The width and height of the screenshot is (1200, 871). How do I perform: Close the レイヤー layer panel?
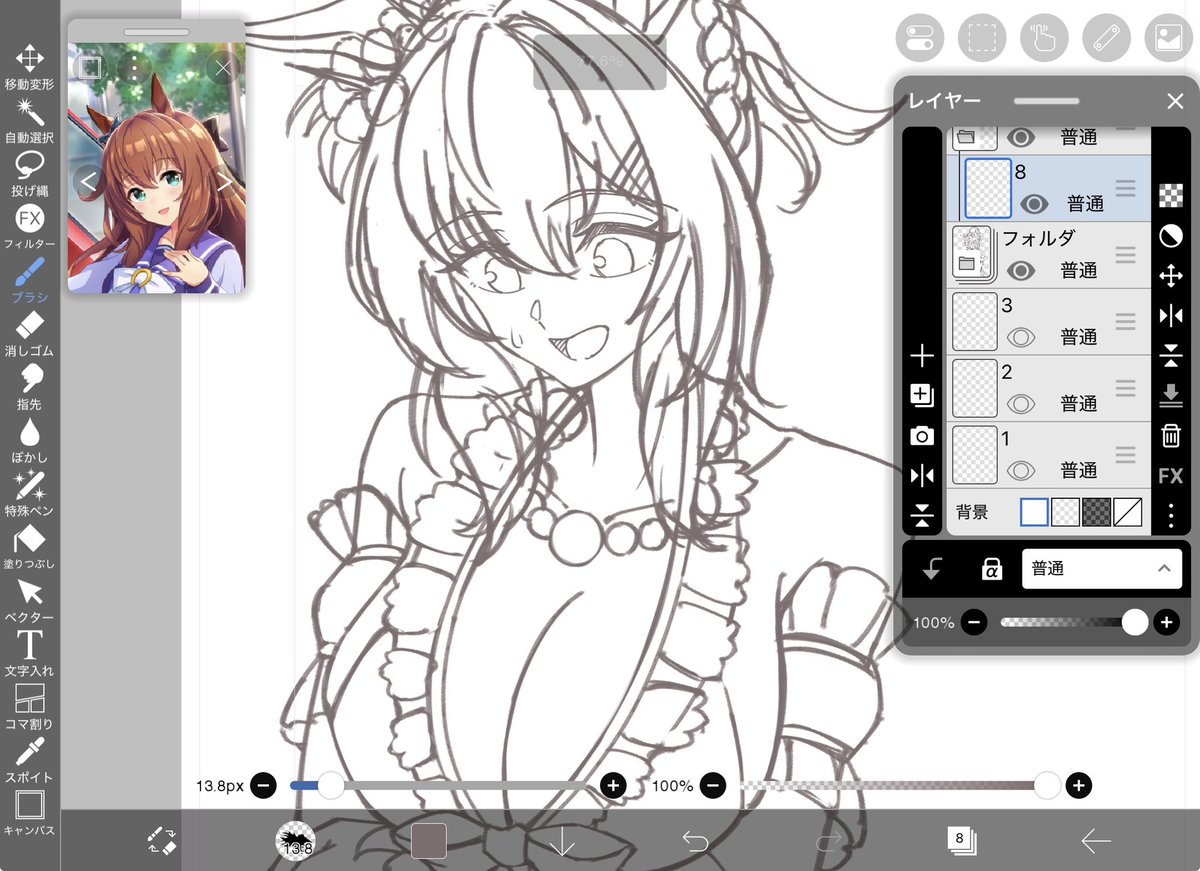pyautogui.click(x=1175, y=101)
